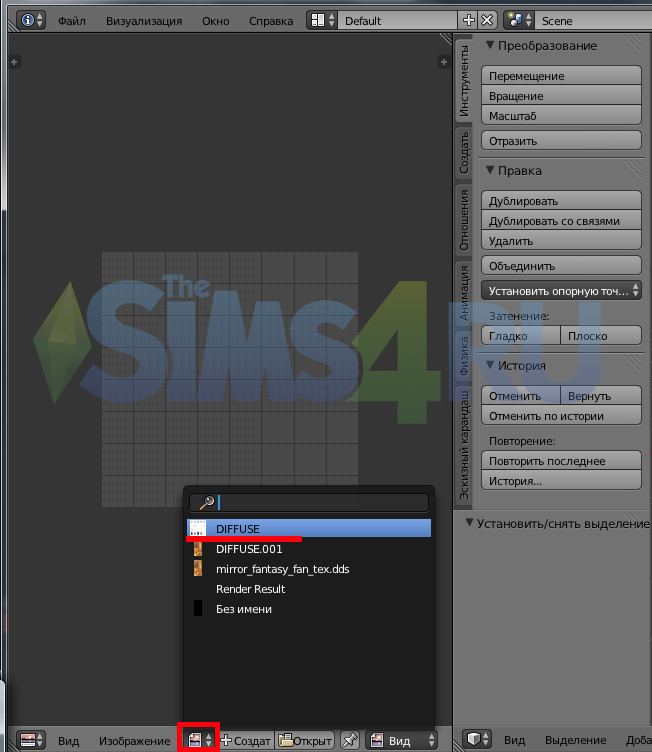Click the image browse icon in the header
This screenshot has width=652, height=752.
tap(197, 740)
